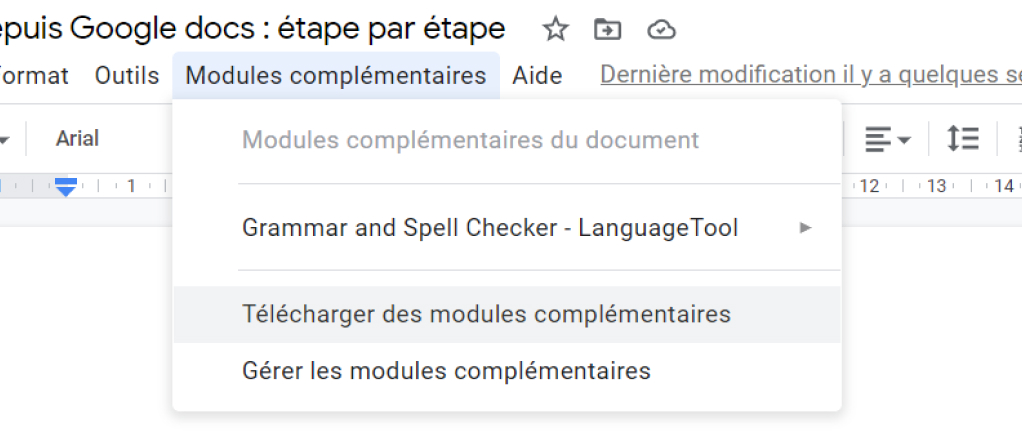The image size is (1022, 444).
Task: Click dropdown arrow left of Arial
Action: [5, 140]
